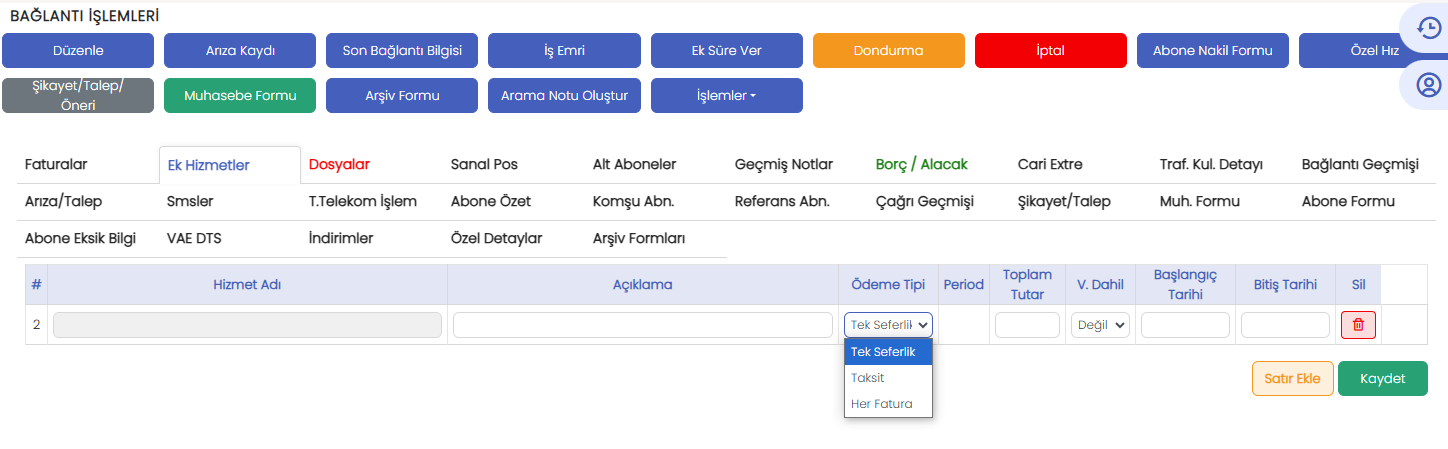Click the user profile icon
This screenshot has height=449, width=1448.
[1427, 86]
